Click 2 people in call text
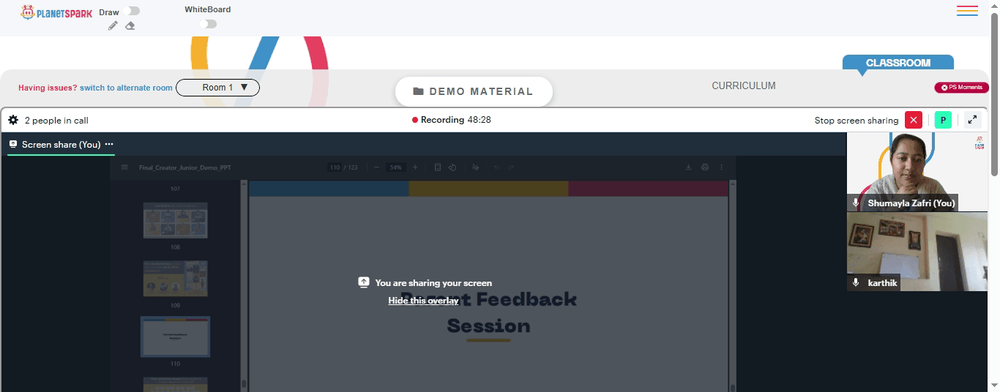Viewport: 1000px width, 392px height. (57, 120)
